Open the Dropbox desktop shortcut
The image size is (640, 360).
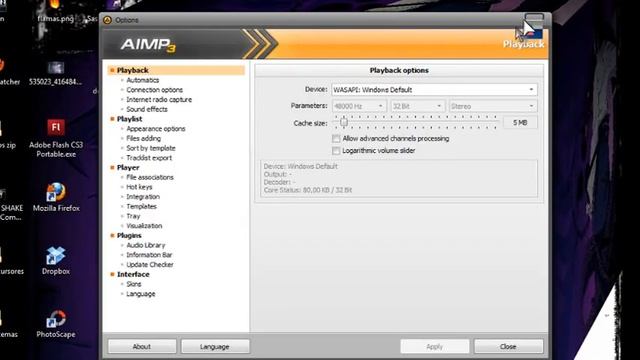[x=56, y=260]
